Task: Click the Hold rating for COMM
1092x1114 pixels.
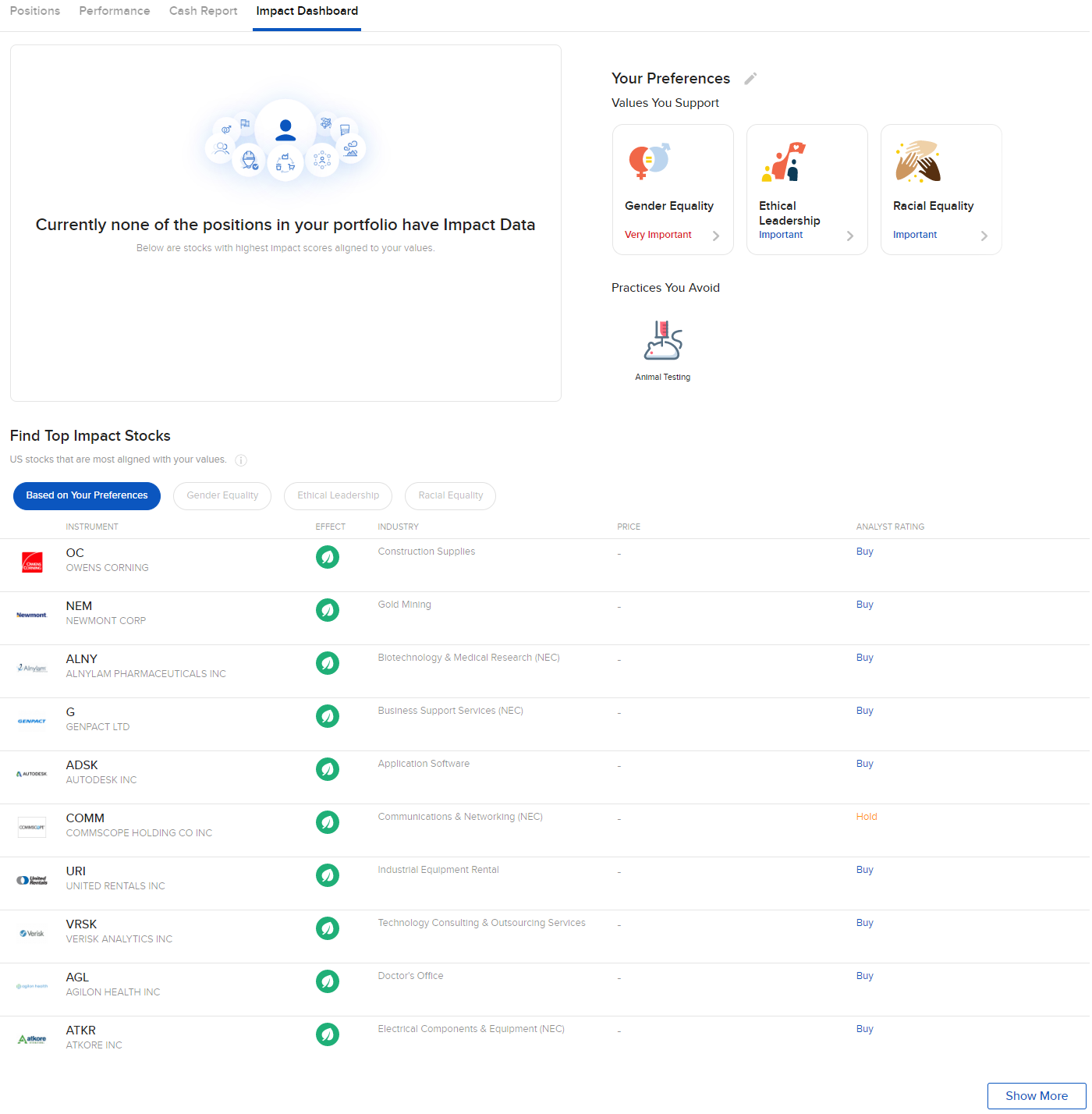Action: click(867, 817)
